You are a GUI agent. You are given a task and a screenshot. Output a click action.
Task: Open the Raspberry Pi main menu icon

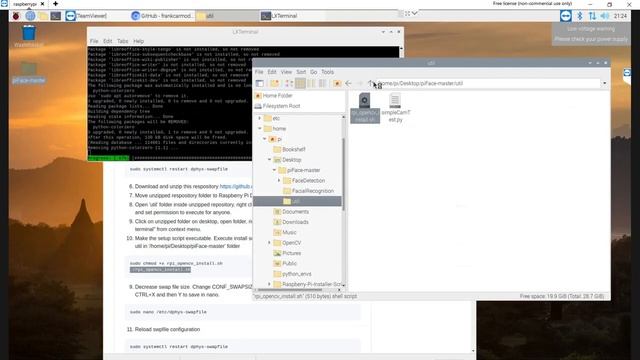tap(16, 16)
